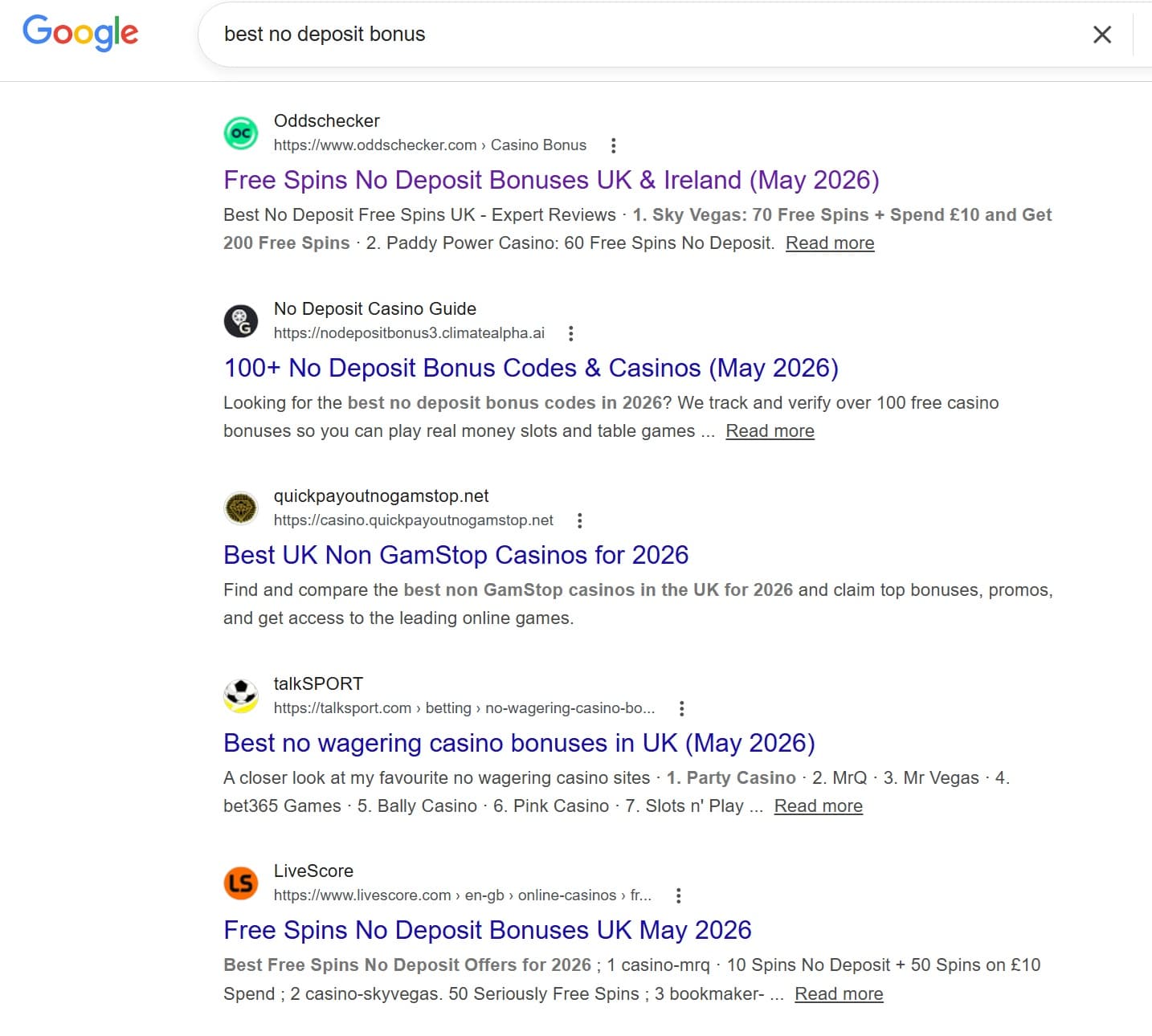
Task: Click the nodepositbonus3.climatealpha.ai URL
Action: [409, 333]
